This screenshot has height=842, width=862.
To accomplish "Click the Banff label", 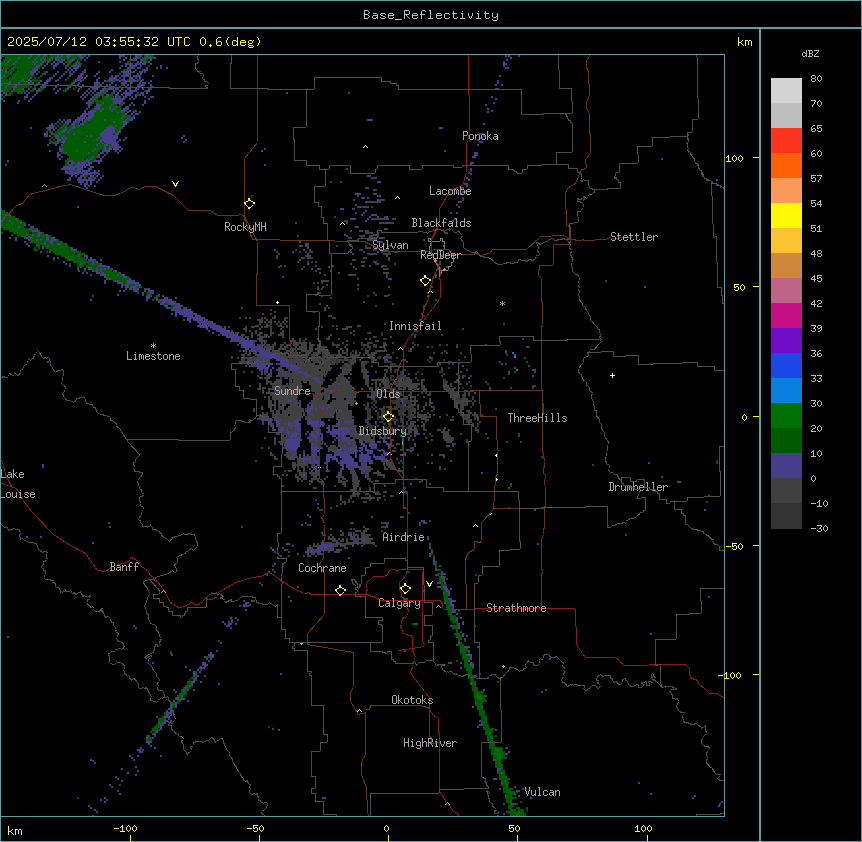I will click(x=124, y=567).
